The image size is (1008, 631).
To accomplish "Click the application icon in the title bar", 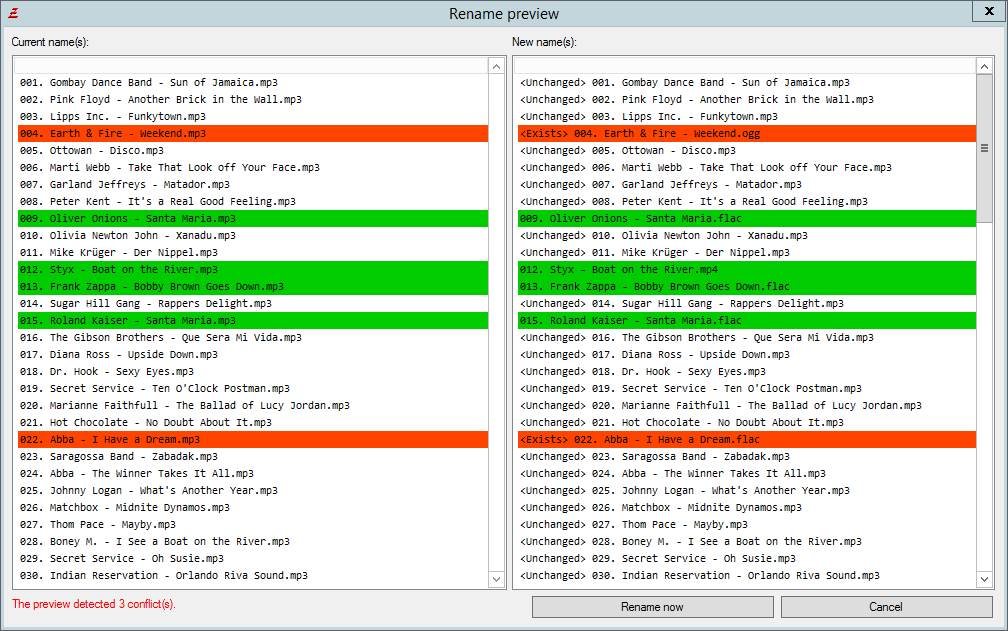I will (12, 13).
